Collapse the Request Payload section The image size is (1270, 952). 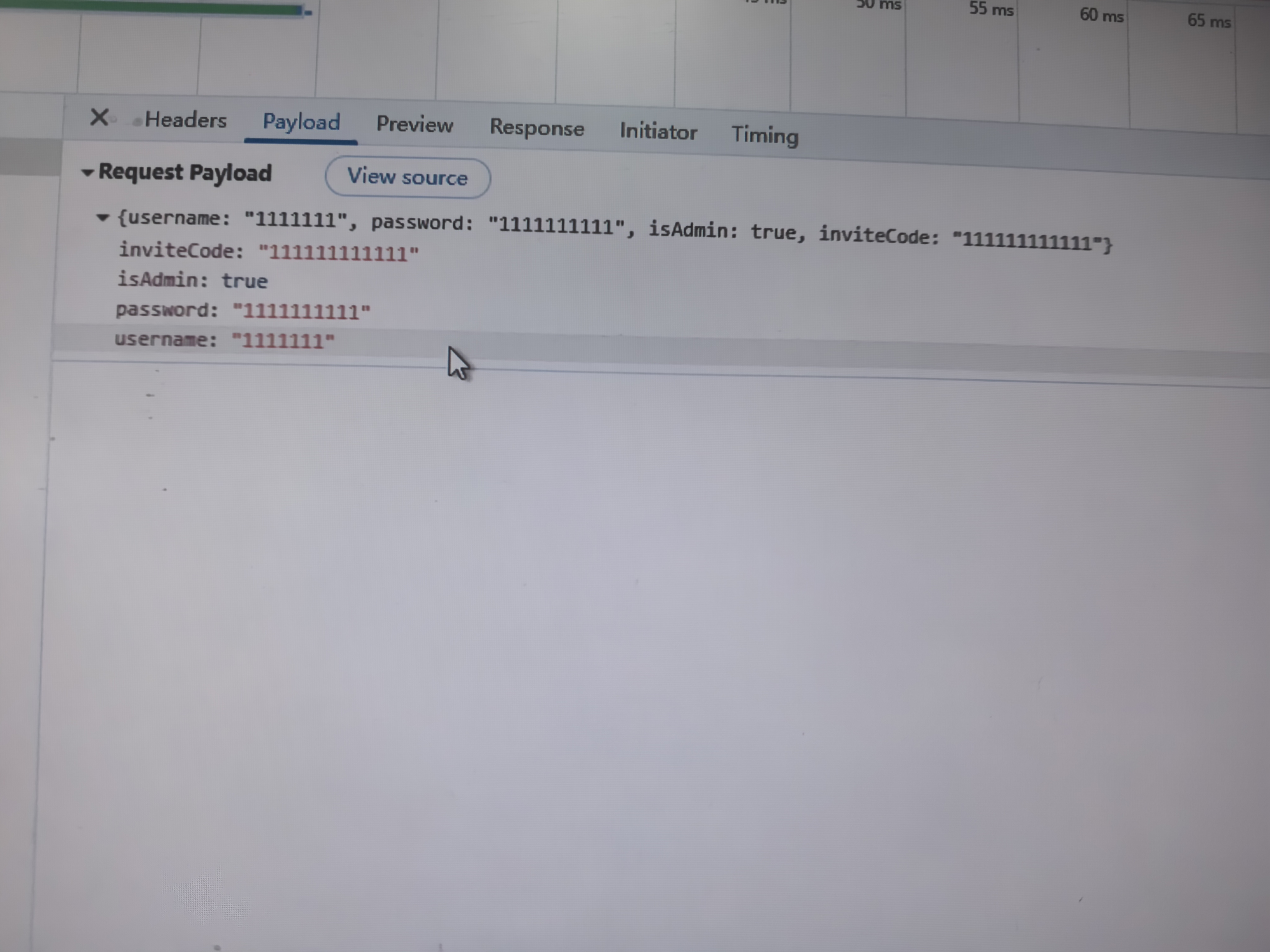tap(87, 172)
